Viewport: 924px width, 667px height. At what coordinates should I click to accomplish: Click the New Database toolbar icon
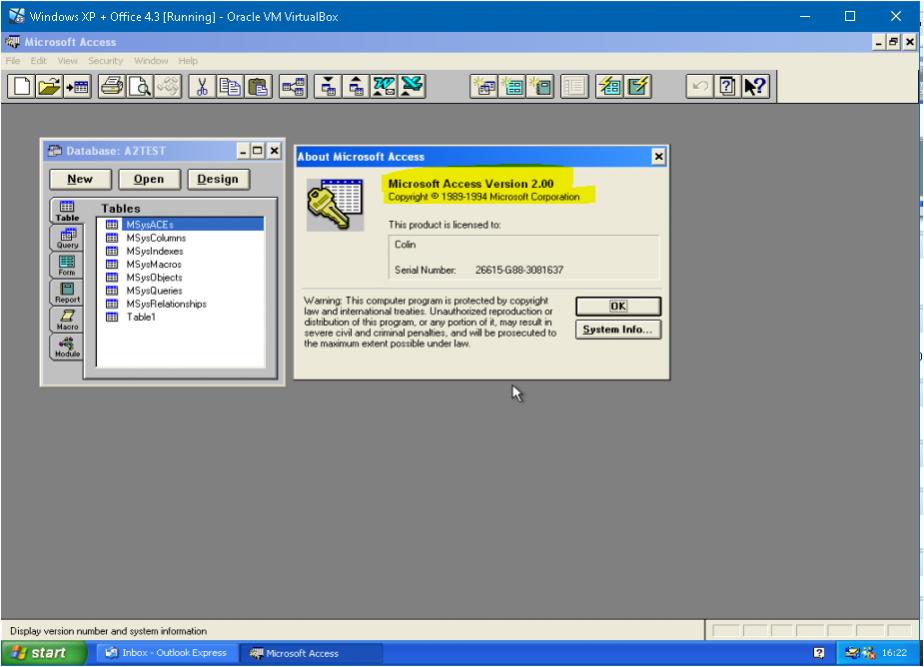coord(21,87)
